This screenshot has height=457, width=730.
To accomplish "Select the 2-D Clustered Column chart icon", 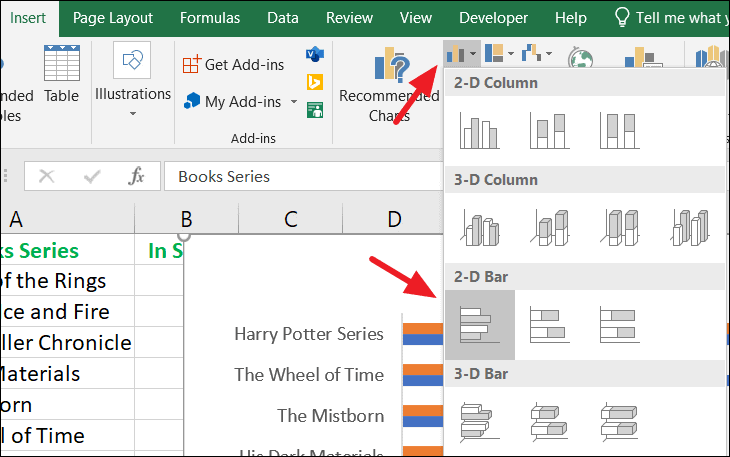I will pyautogui.click(x=480, y=131).
